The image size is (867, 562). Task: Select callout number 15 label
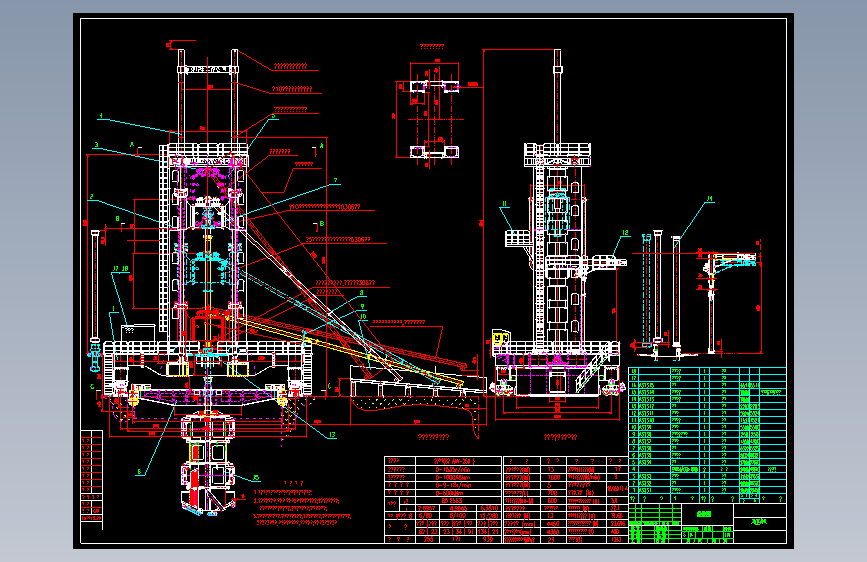coord(255,477)
